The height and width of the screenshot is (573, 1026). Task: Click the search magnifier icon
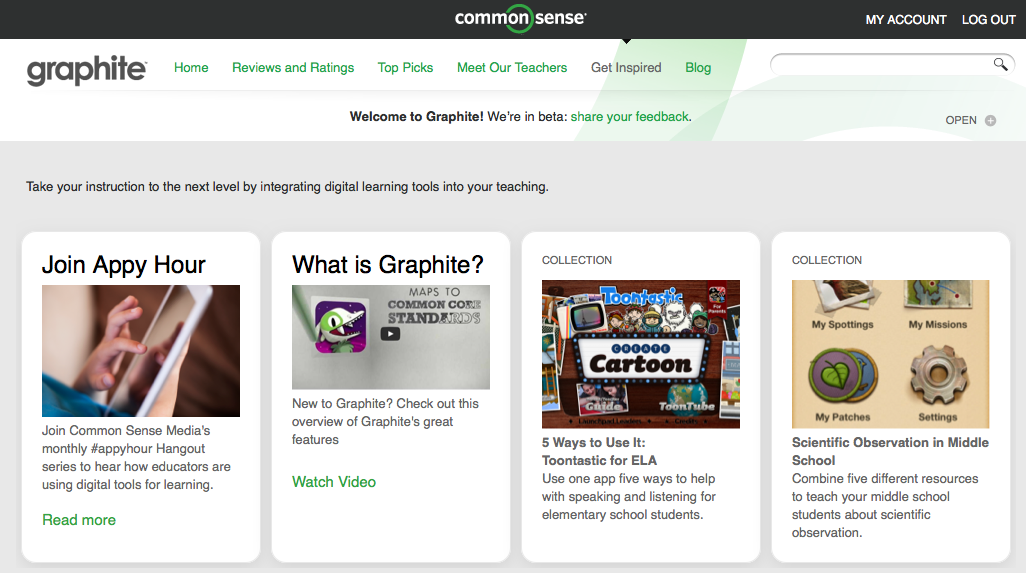(x=1000, y=63)
